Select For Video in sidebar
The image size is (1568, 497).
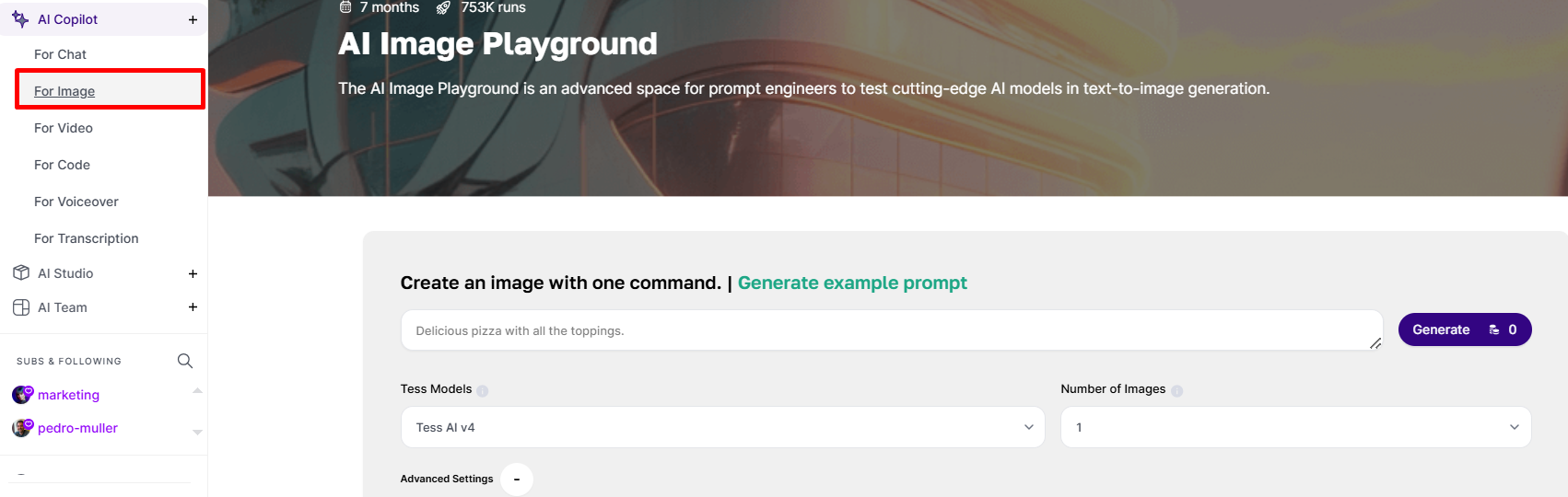point(64,128)
